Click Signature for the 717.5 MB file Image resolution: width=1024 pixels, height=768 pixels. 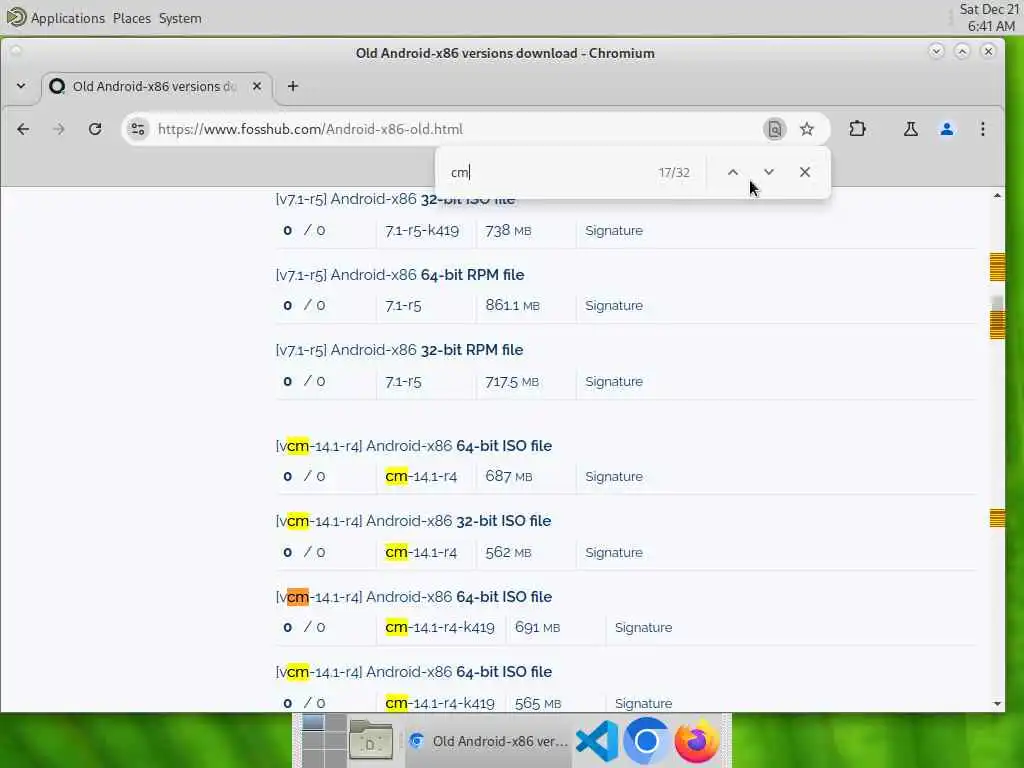pos(614,381)
